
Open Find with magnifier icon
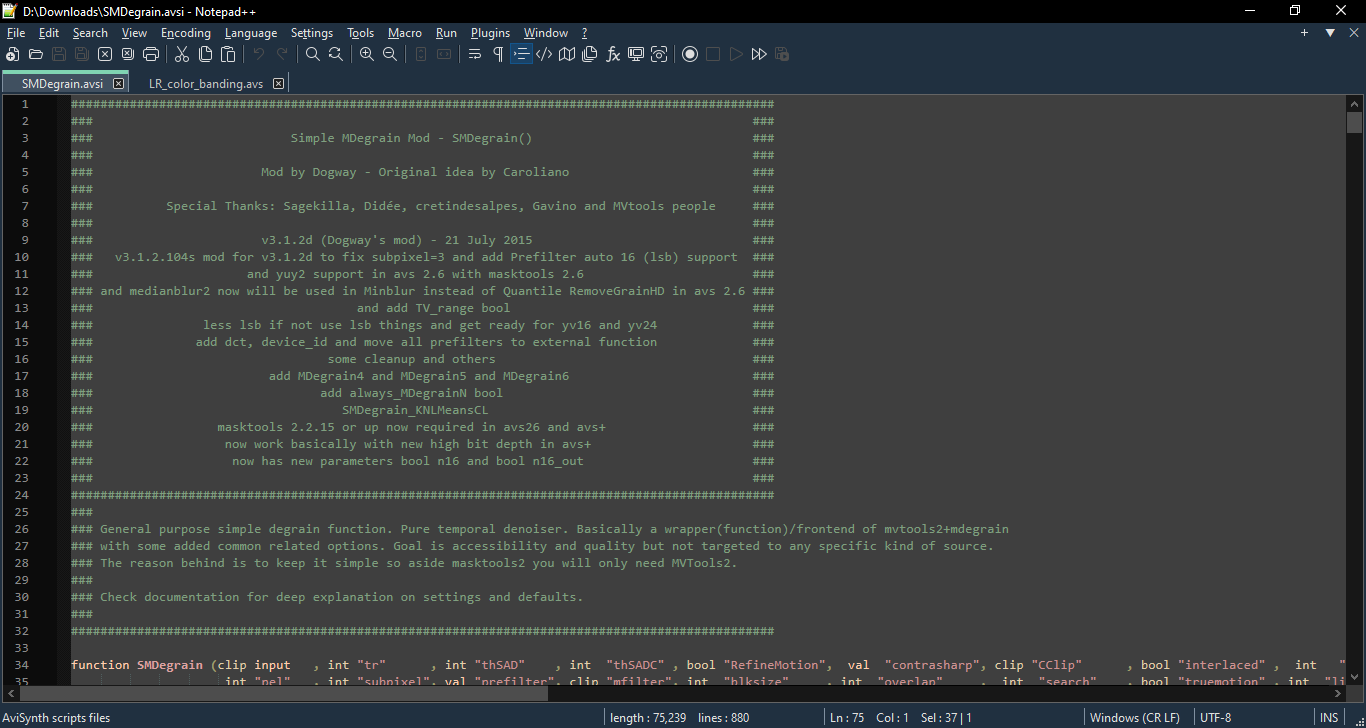[313, 54]
